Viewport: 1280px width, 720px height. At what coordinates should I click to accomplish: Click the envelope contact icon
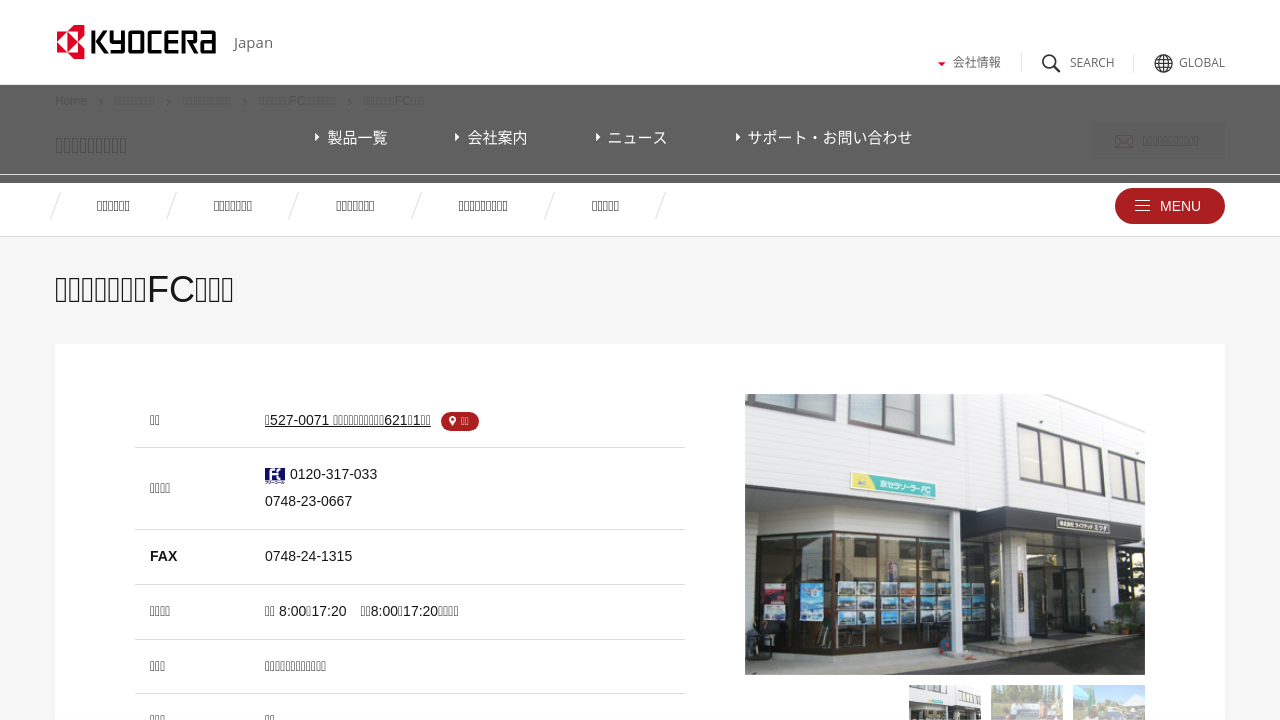(x=1124, y=142)
